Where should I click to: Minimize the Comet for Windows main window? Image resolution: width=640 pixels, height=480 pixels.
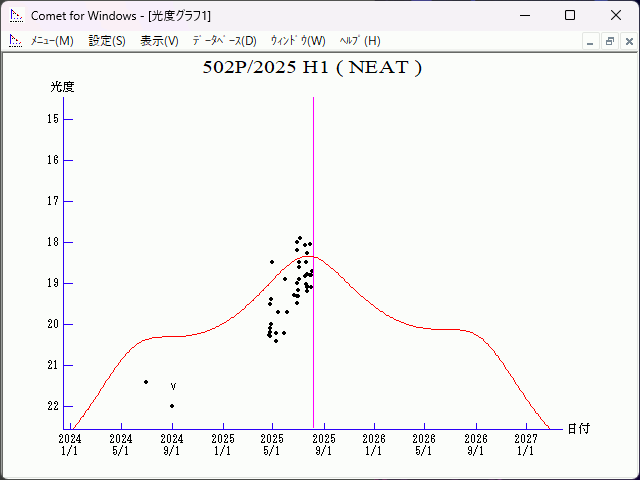pyautogui.click(x=524, y=15)
